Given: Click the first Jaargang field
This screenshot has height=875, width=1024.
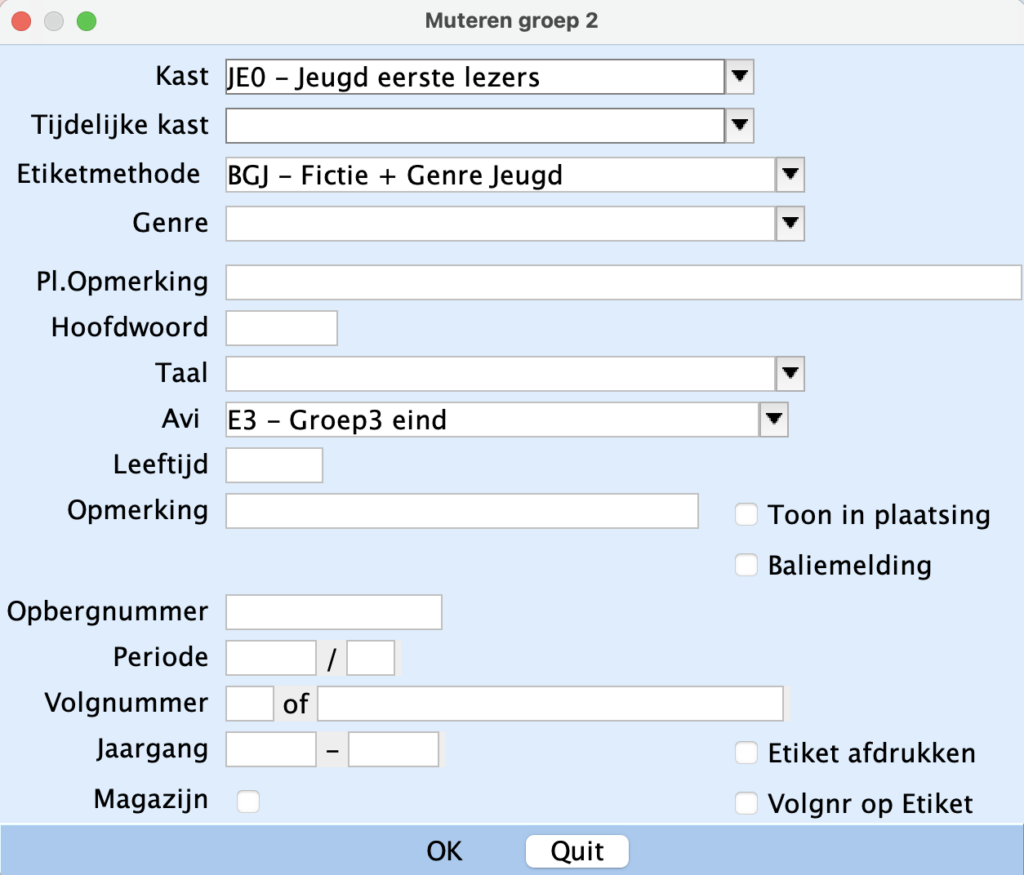Looking at the screenshot, I should pyautogui.click(x=271, y=749).
